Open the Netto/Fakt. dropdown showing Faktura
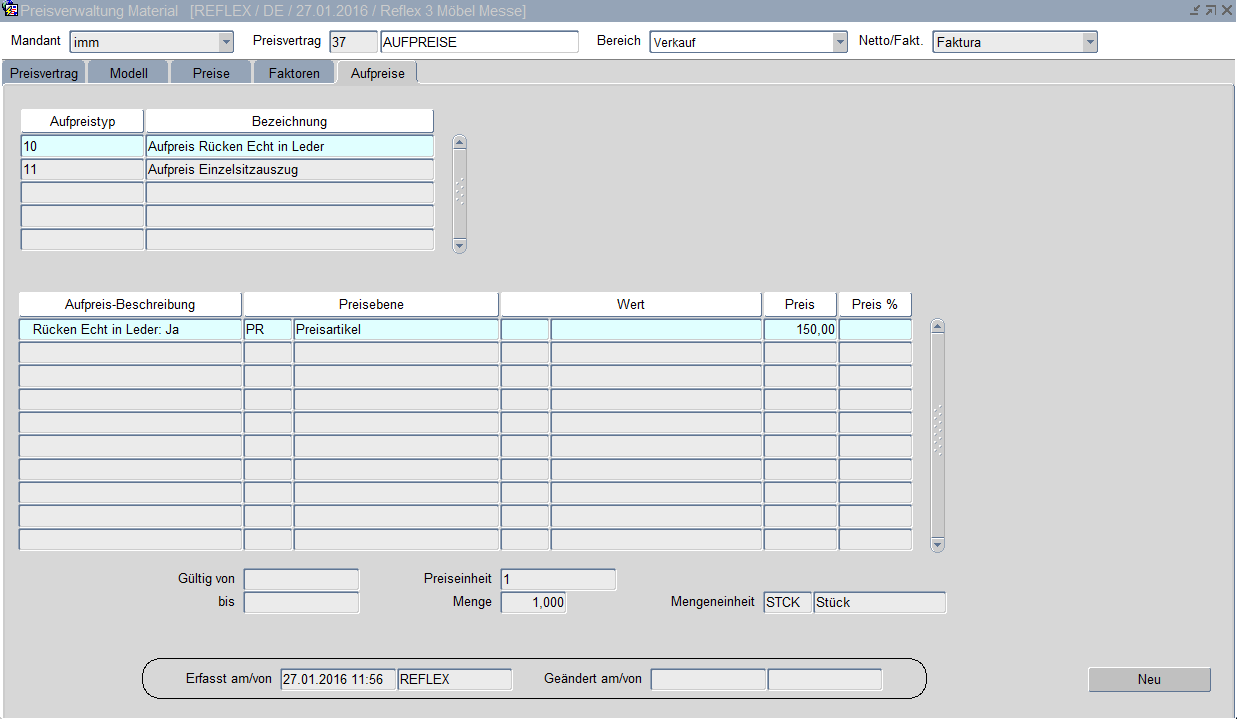 pos(1089,42)
